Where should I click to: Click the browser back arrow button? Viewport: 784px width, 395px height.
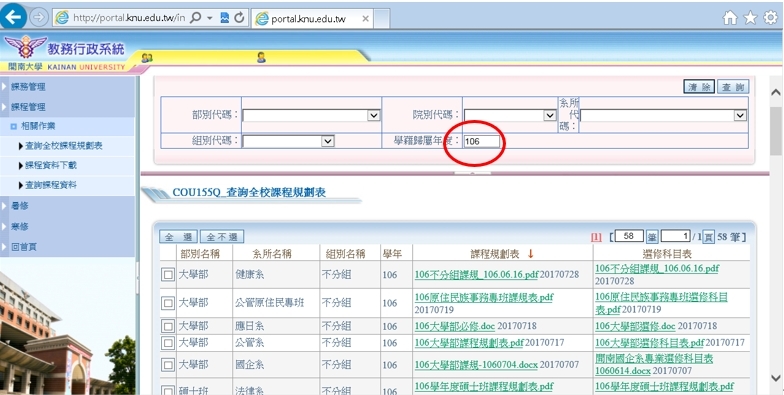point(14,16)
